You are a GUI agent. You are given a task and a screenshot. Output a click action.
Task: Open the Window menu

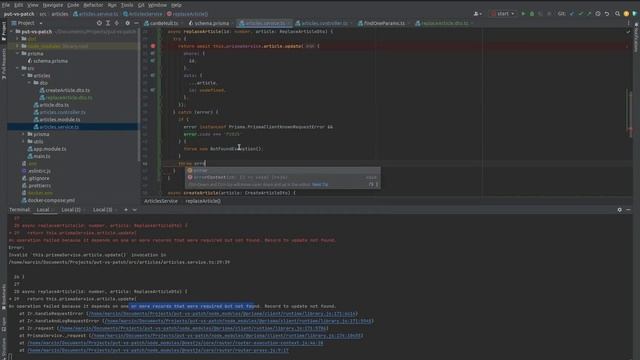click(157, 5)
